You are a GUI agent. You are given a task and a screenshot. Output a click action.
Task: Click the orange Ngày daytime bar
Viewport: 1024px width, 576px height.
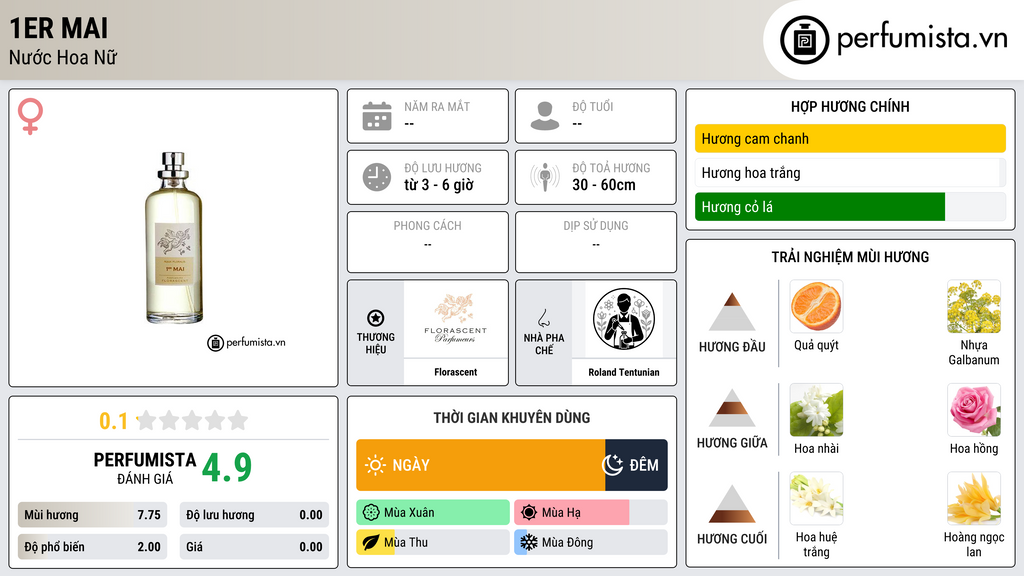click(x=481, y=465)
